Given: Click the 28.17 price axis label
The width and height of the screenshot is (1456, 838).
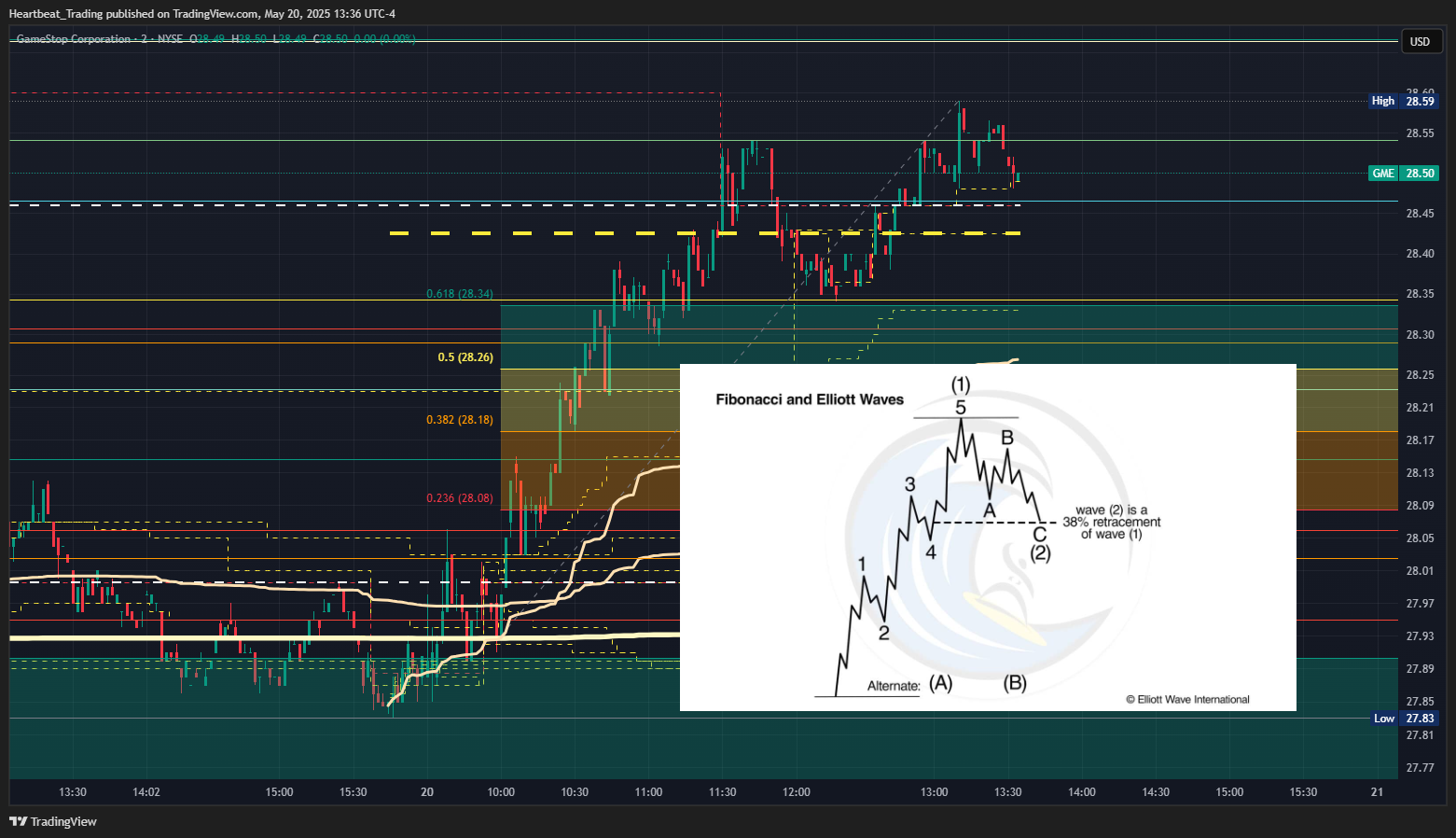Looking at the screenshot, I should (x=1421, y=440).
